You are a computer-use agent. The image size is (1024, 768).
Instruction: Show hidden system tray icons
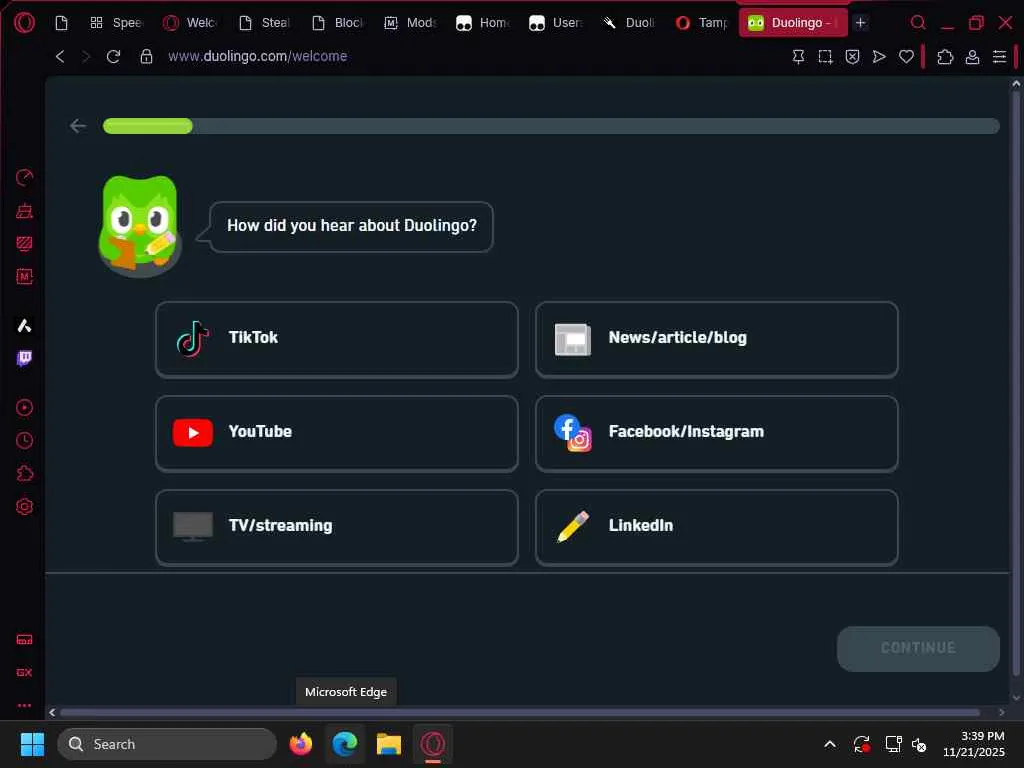pos(830,744)
